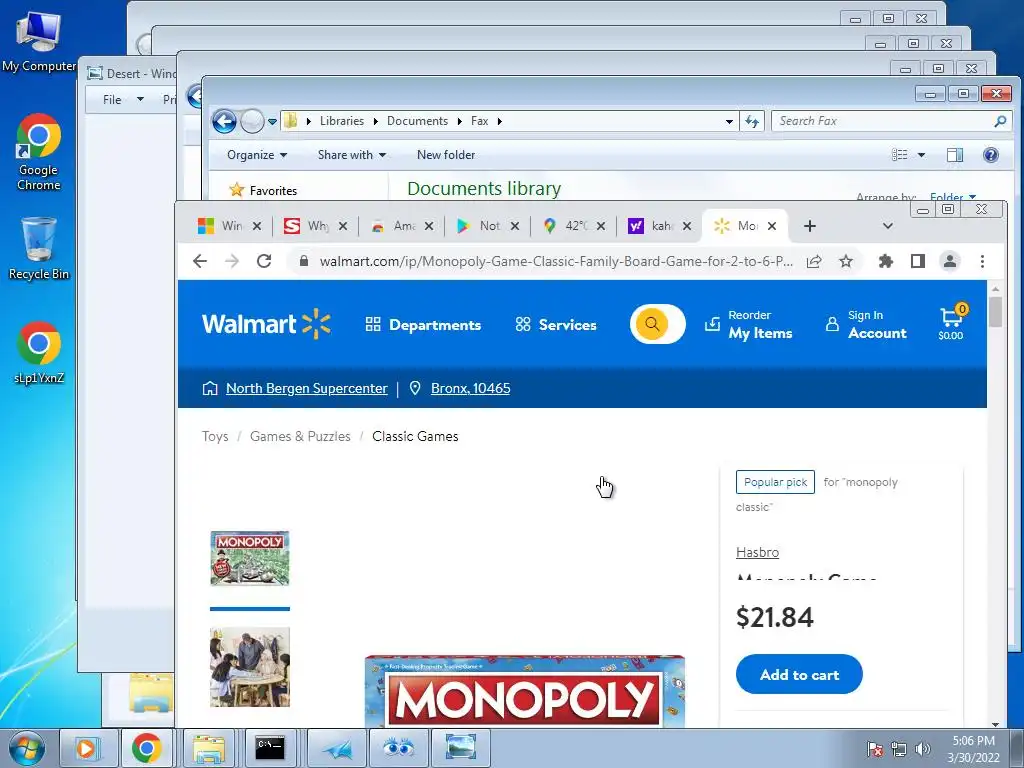Click the Classic Games breadcrumb

[x=415, y=436]
